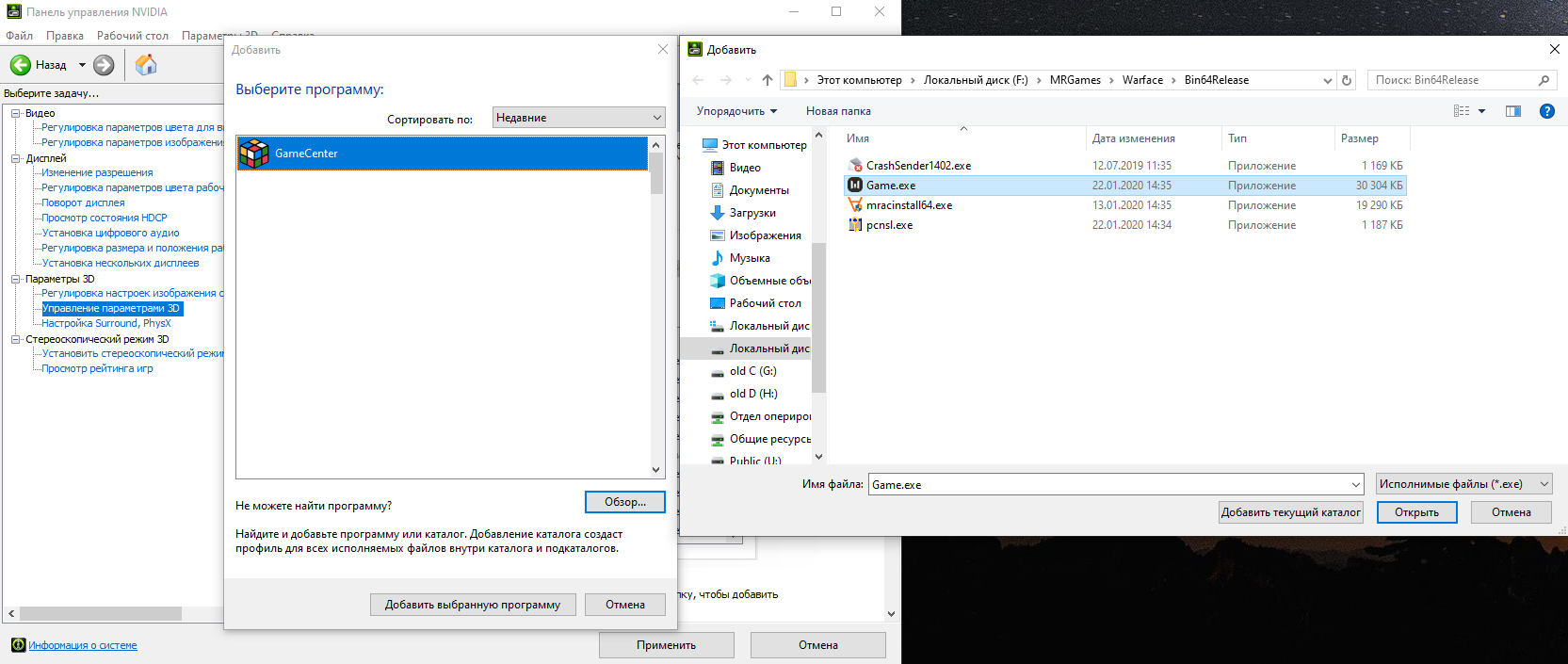The height and width of the screenshot is (664, 1568).
Task: Select Настройка Surround, PhysX tree item
Action: click(x=106, y=324)
